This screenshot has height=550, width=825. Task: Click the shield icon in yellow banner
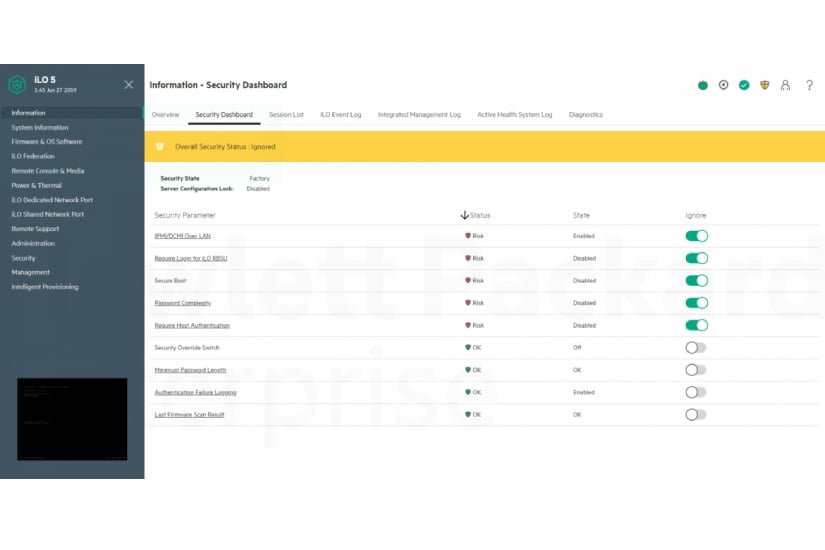click(160, 147)
